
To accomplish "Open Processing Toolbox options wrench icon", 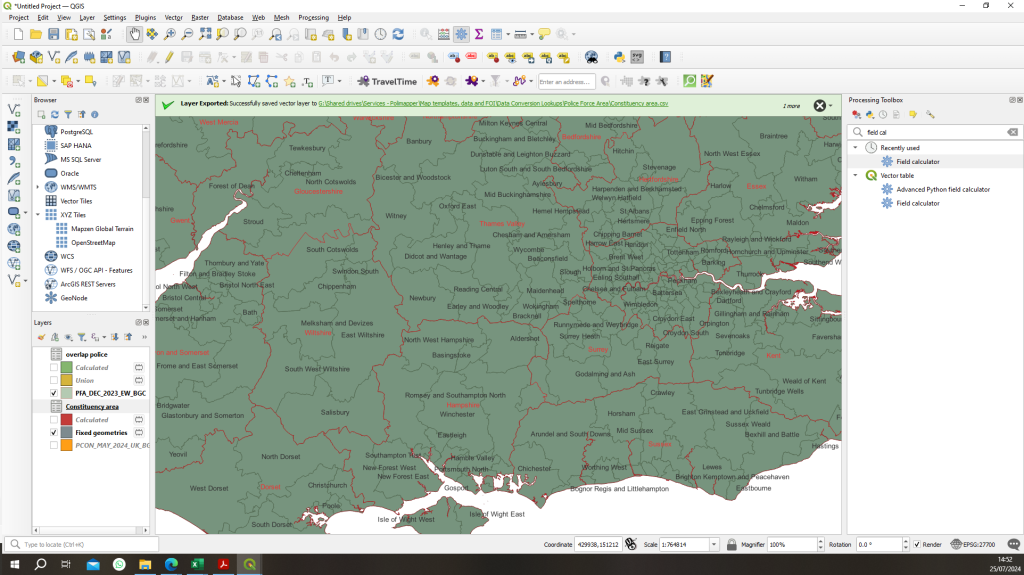I will tap(929, 114).
